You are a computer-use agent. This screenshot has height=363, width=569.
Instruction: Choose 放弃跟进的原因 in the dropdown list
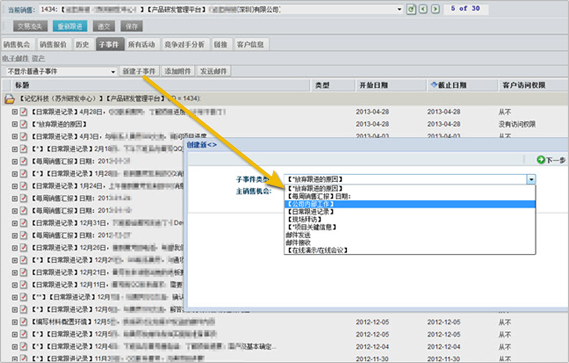pyautogui.click(x=410, y=188)
